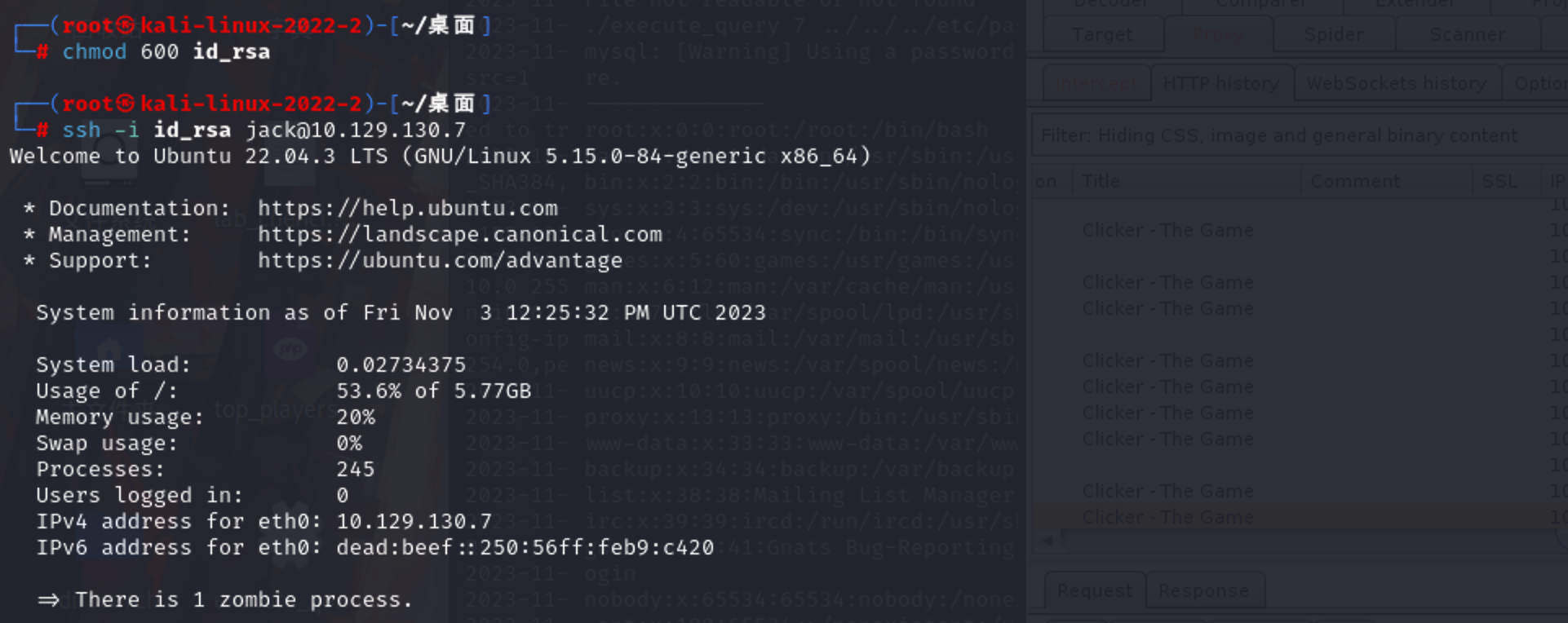The image size is (1568, 623).
Task: Select the HTTP history sub-tab
Action: 1221,83
